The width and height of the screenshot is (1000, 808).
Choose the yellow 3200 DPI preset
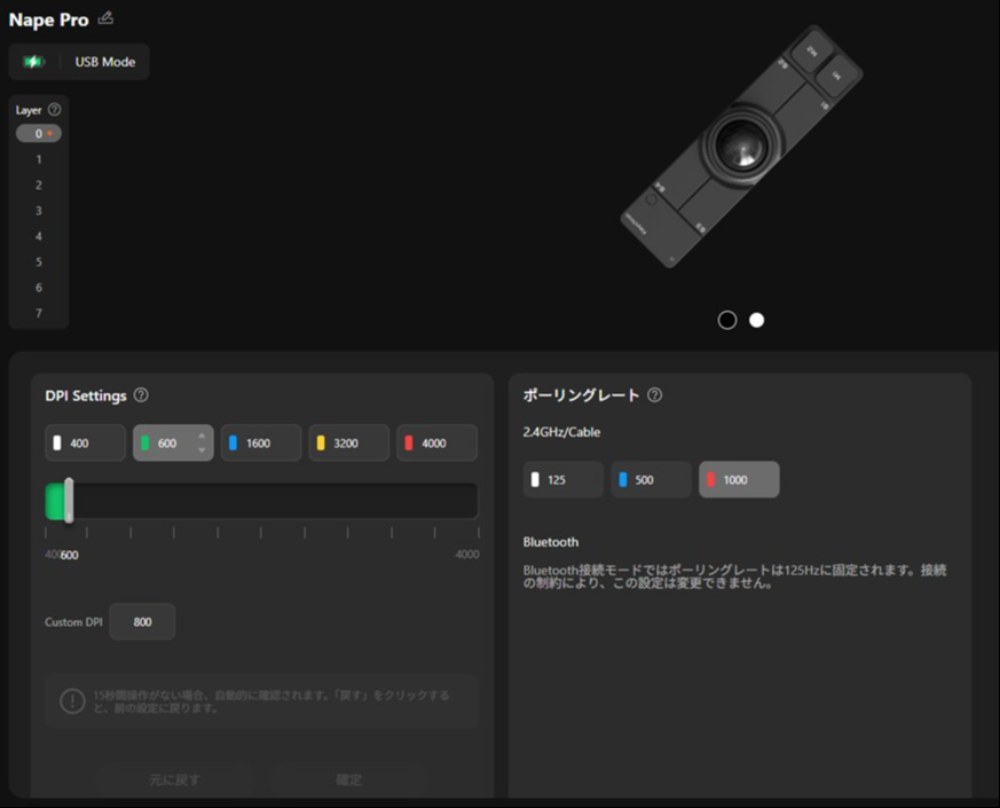point(349,443)
